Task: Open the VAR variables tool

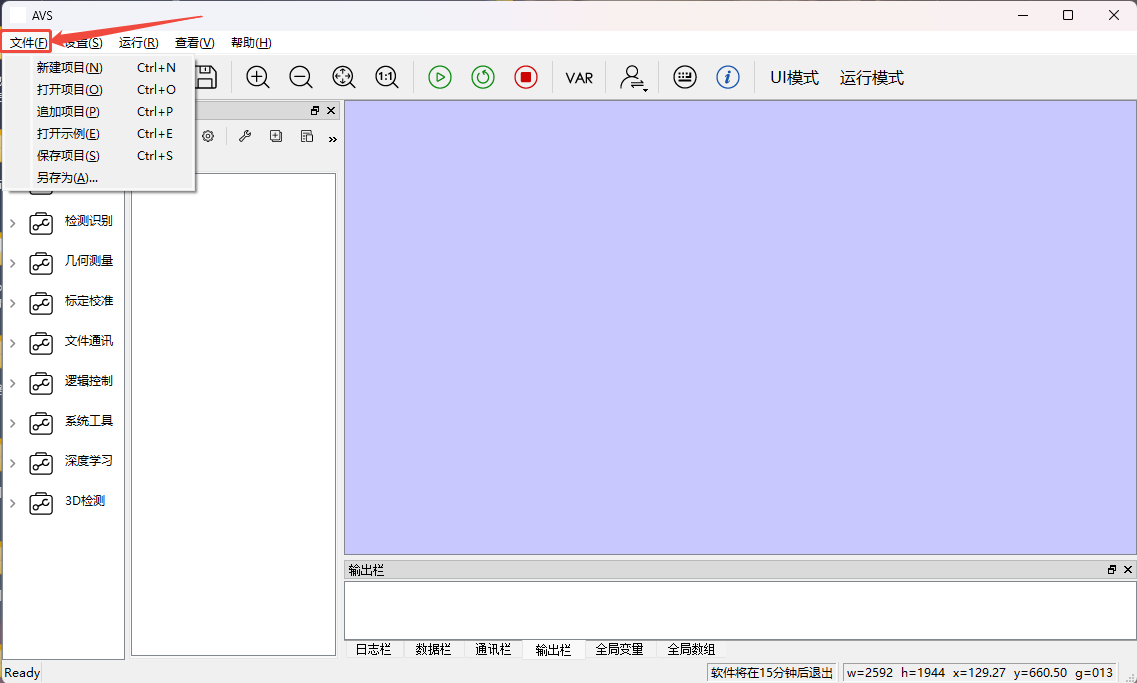Action: (579, 78)
